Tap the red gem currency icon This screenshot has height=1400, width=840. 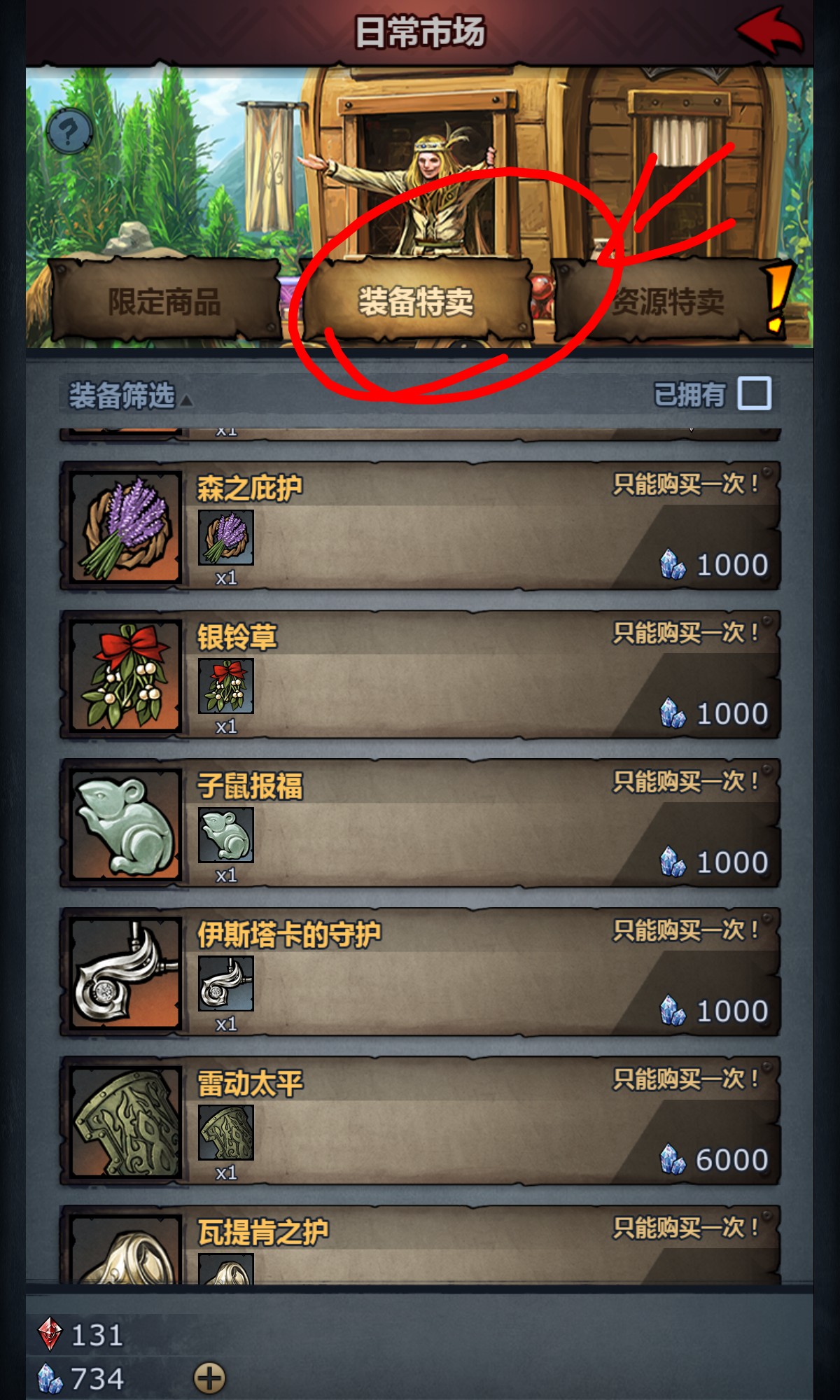point(50,1333)
